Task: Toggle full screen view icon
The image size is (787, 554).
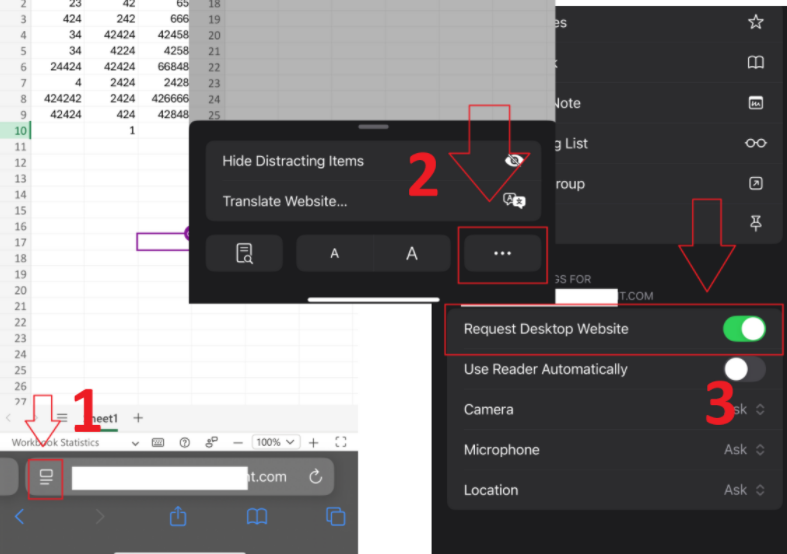Action: pyautogui.click(x=341, y=442)
